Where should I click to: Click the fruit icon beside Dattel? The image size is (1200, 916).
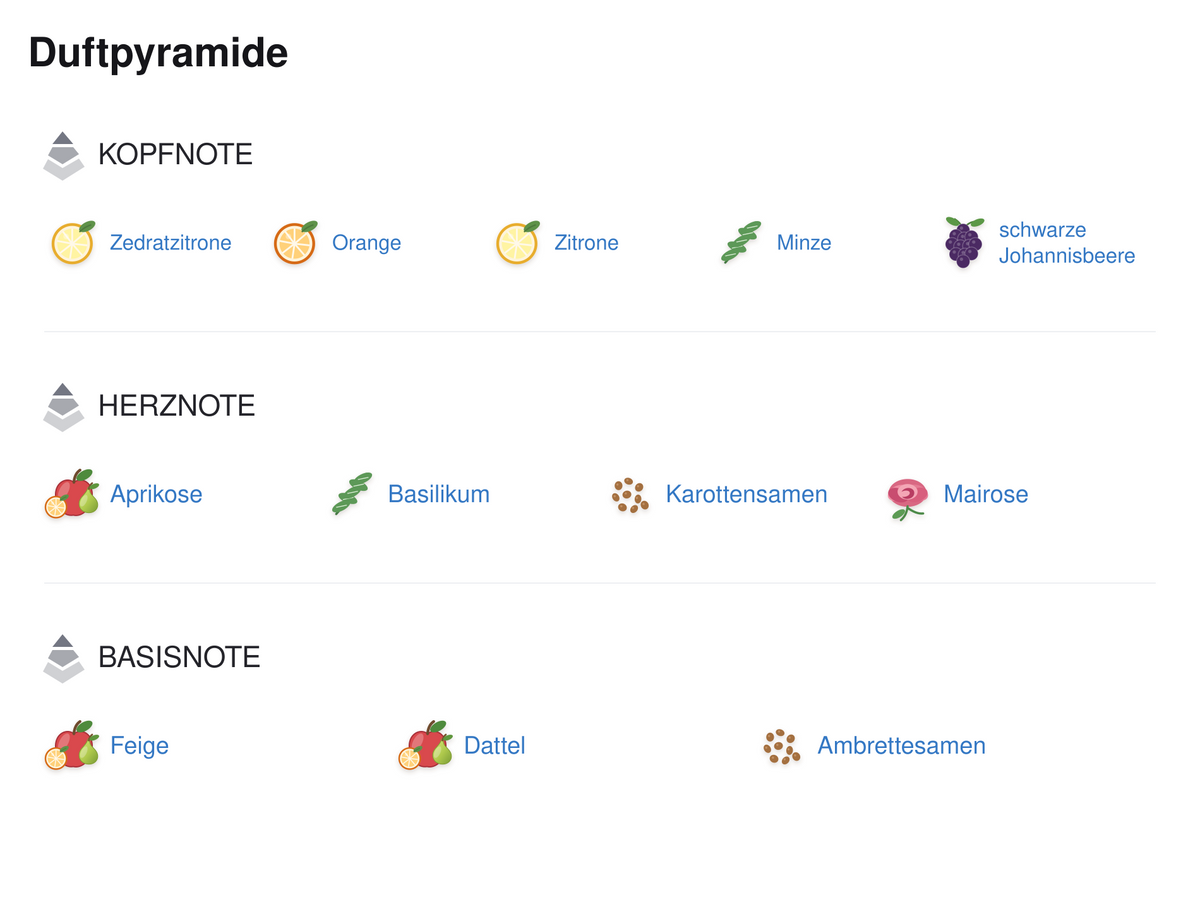pyautogui.click(x=426, y=745)
